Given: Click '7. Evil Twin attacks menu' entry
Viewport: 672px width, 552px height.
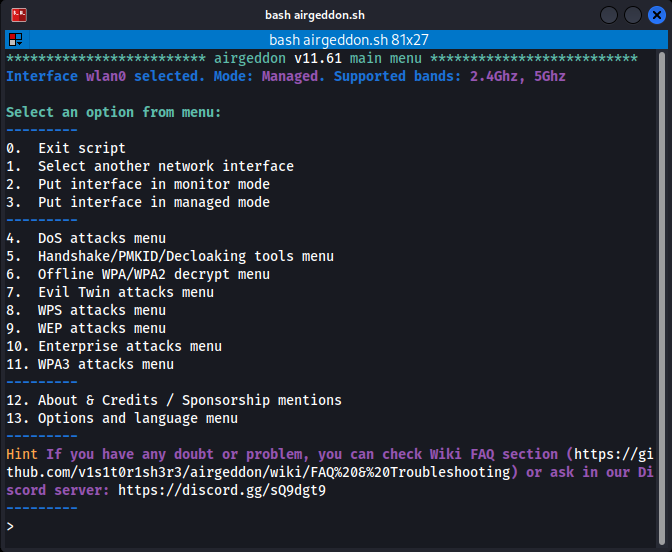Looking at the screenshot, I should [110, 292].
